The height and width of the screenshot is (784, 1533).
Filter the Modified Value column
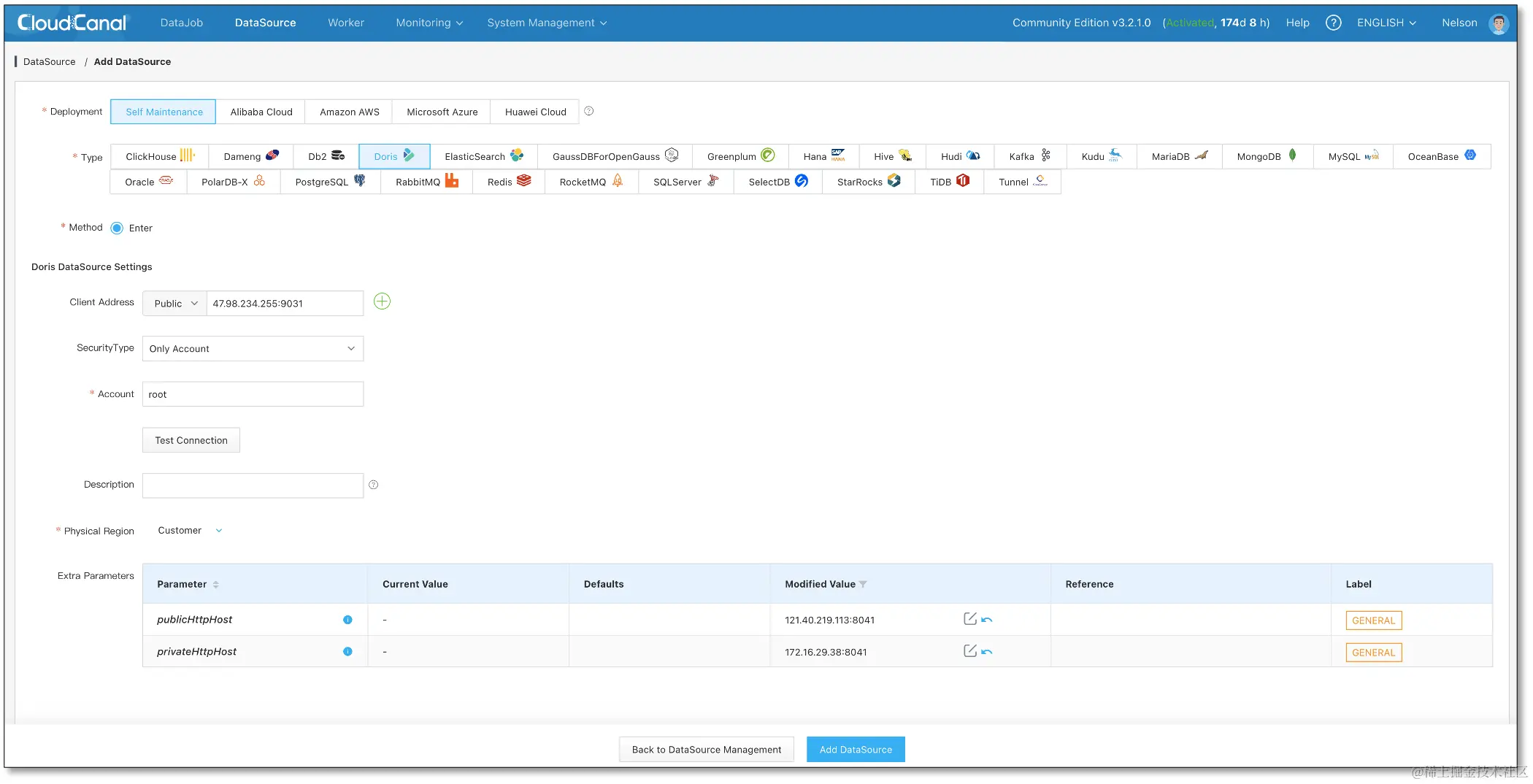[x=863, y=585]
